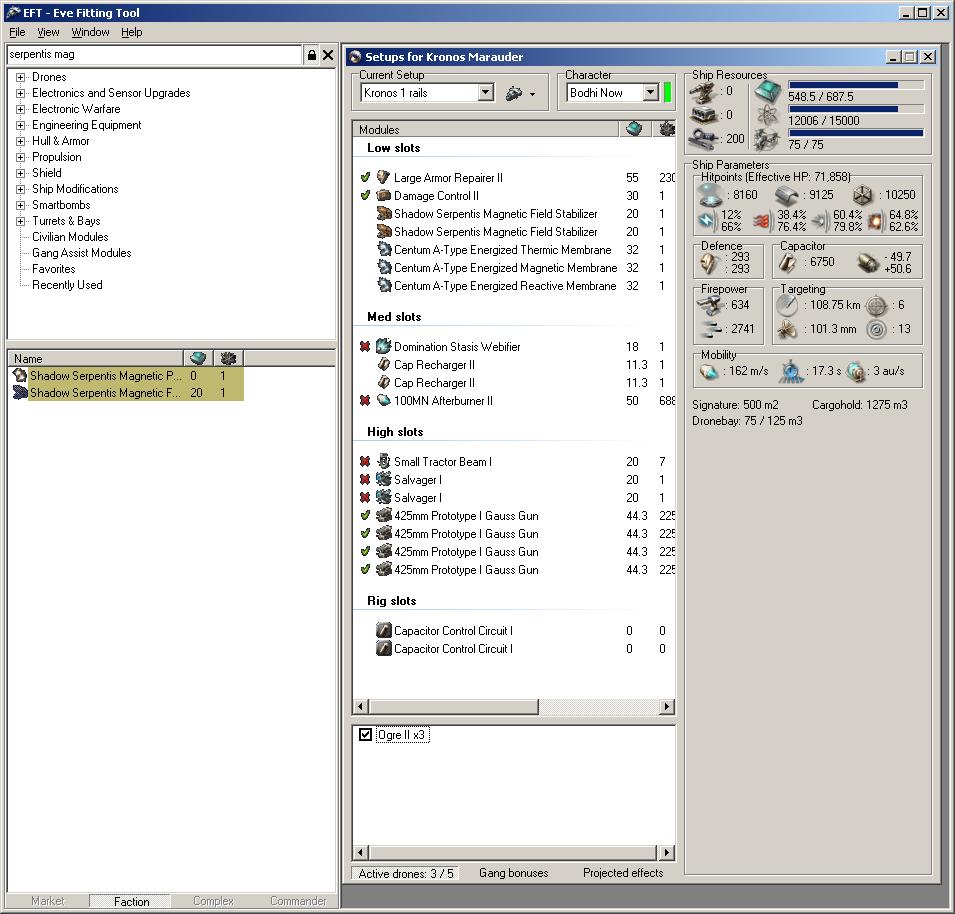
Task: Clear the serpentis mag search with the X button
Action: click(328, 55)
